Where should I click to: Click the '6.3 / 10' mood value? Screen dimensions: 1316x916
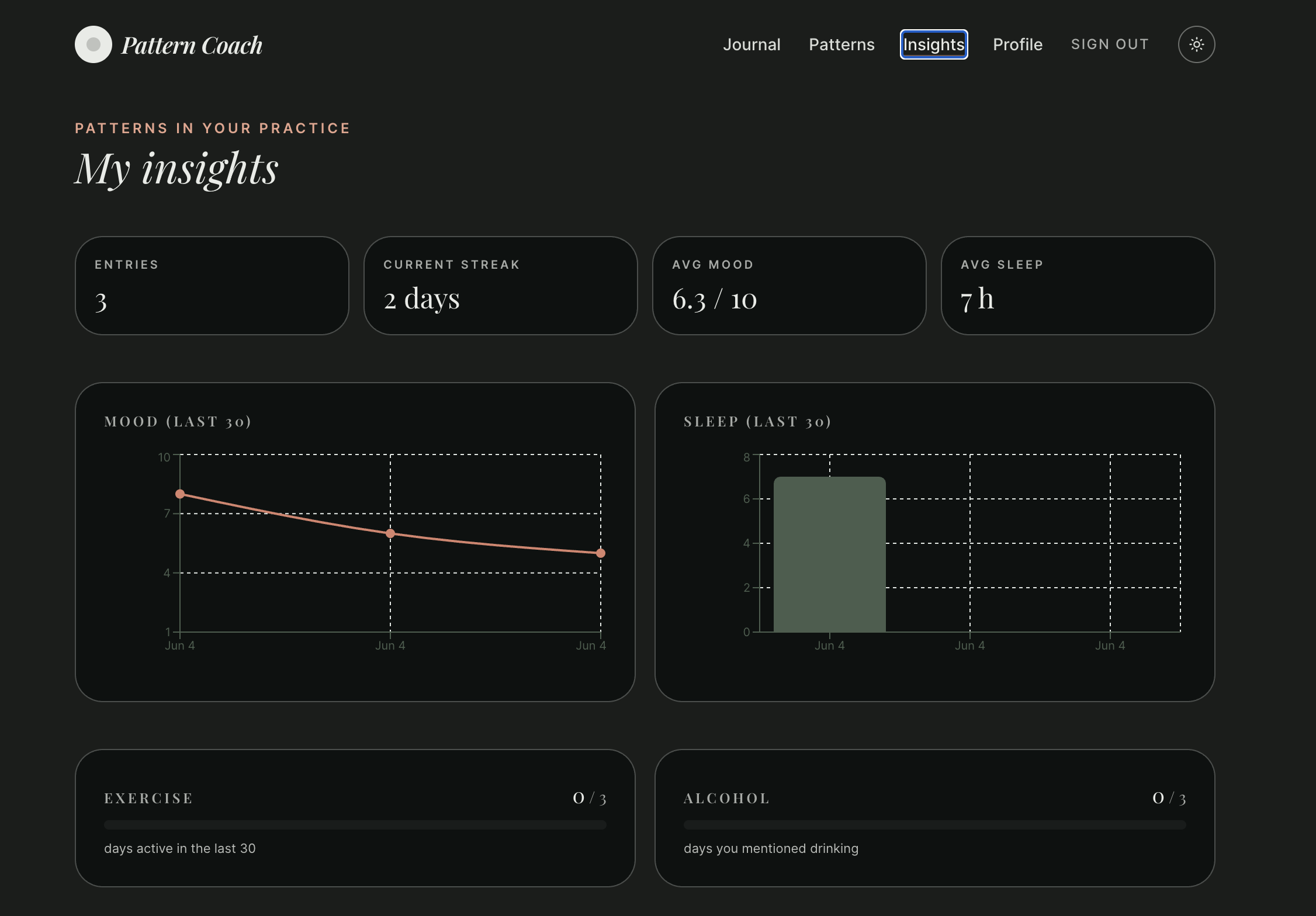coord(715,299)
